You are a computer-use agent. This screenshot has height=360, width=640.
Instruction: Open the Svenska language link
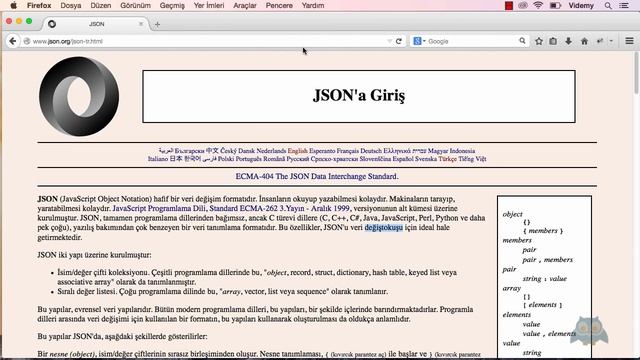point(426,159)
